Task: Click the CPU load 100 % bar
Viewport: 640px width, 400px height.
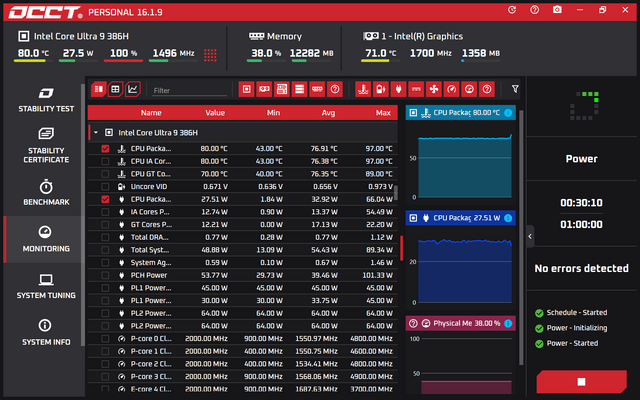Action: [123, 61]
